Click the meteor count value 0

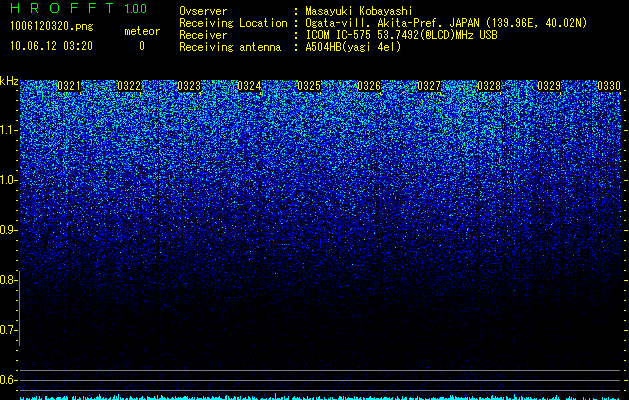click(142, 46)
